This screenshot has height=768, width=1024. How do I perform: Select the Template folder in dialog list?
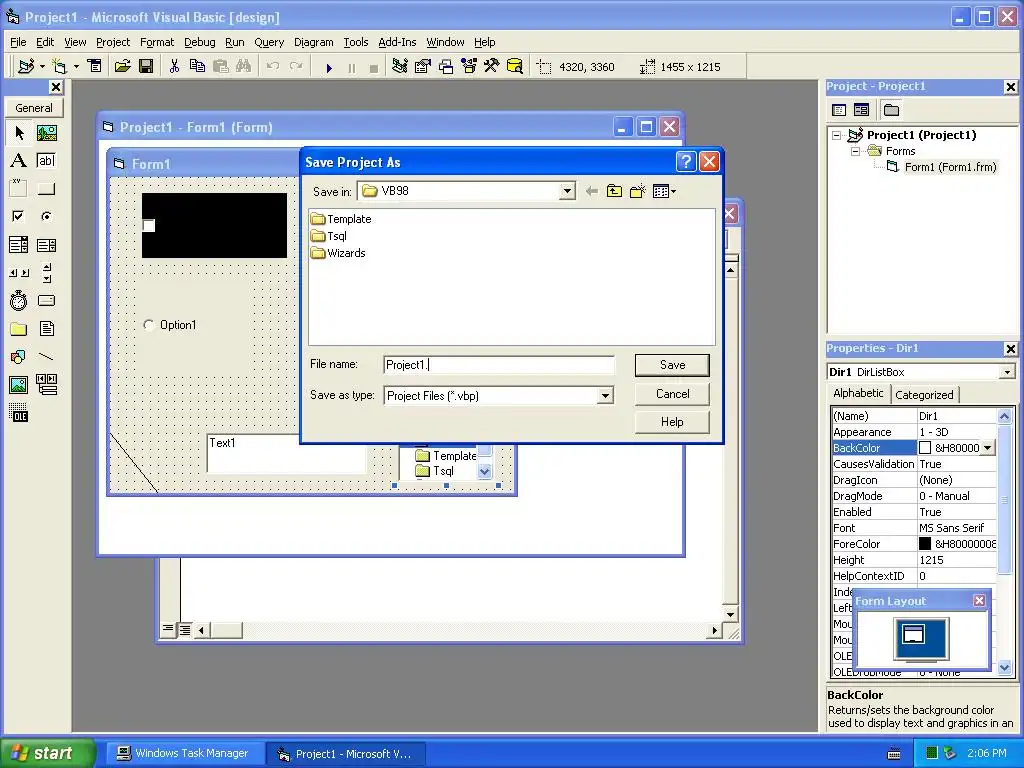click(342, 219)
